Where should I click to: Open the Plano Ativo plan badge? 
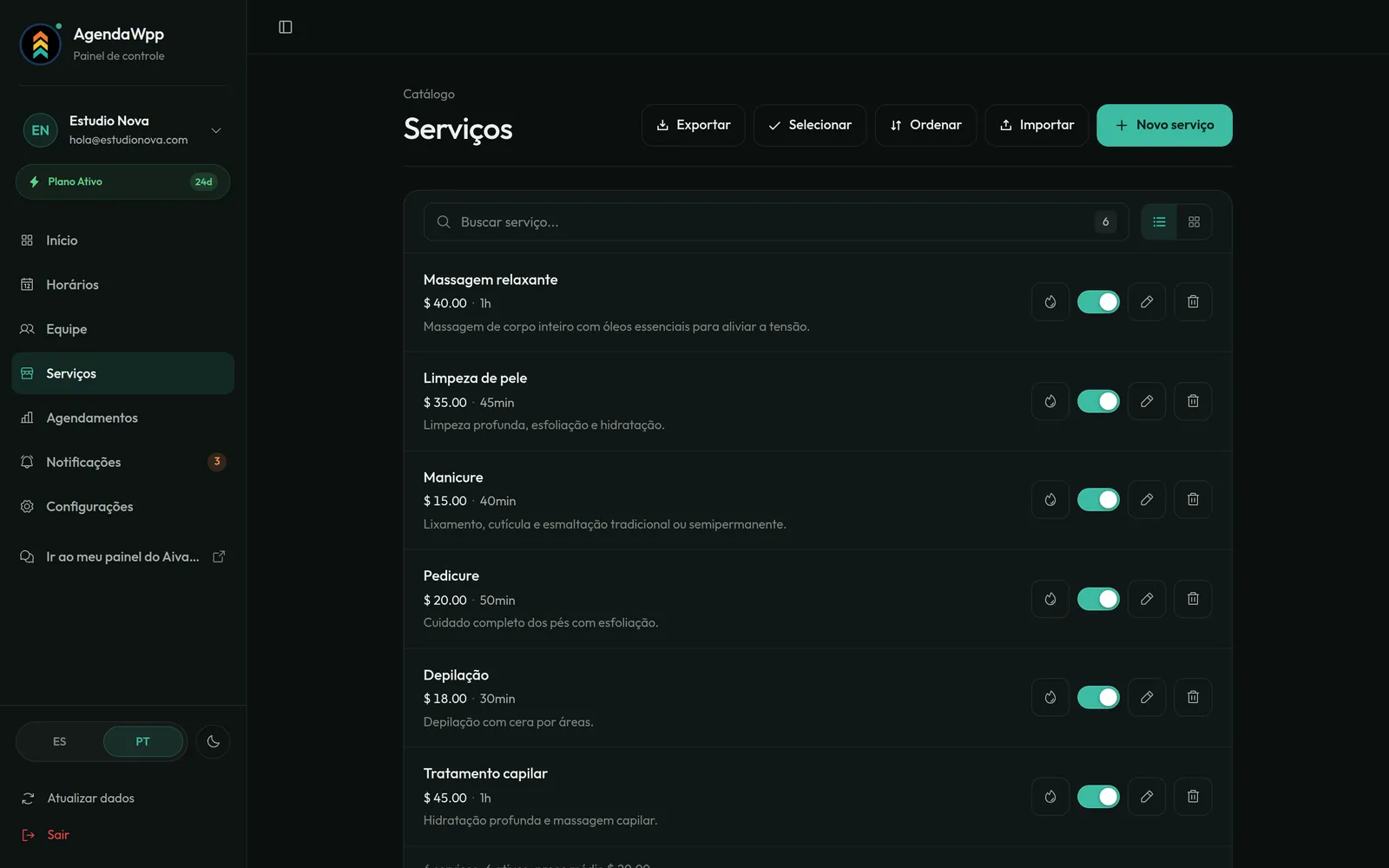click(122, 181)
